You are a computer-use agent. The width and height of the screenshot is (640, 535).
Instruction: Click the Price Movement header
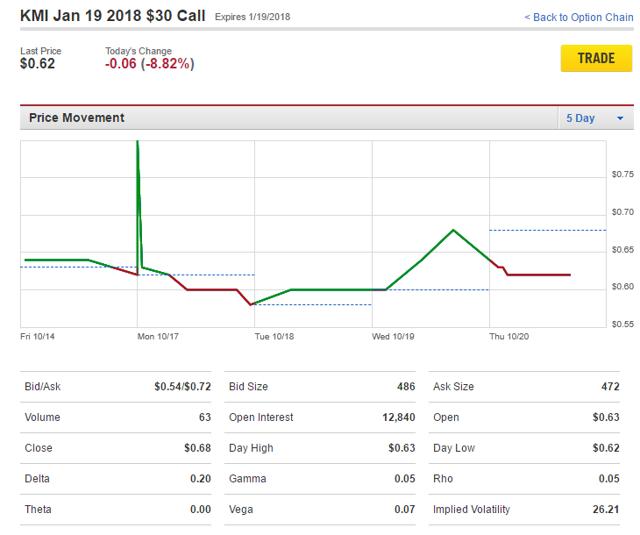point(76,118)
